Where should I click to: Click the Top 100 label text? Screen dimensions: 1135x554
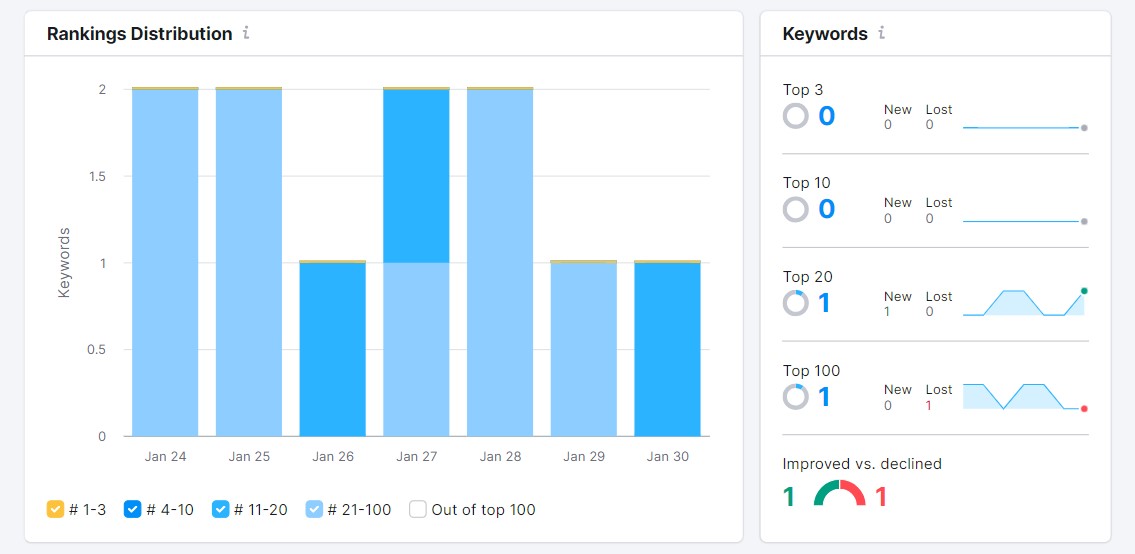tap(811, 371)
